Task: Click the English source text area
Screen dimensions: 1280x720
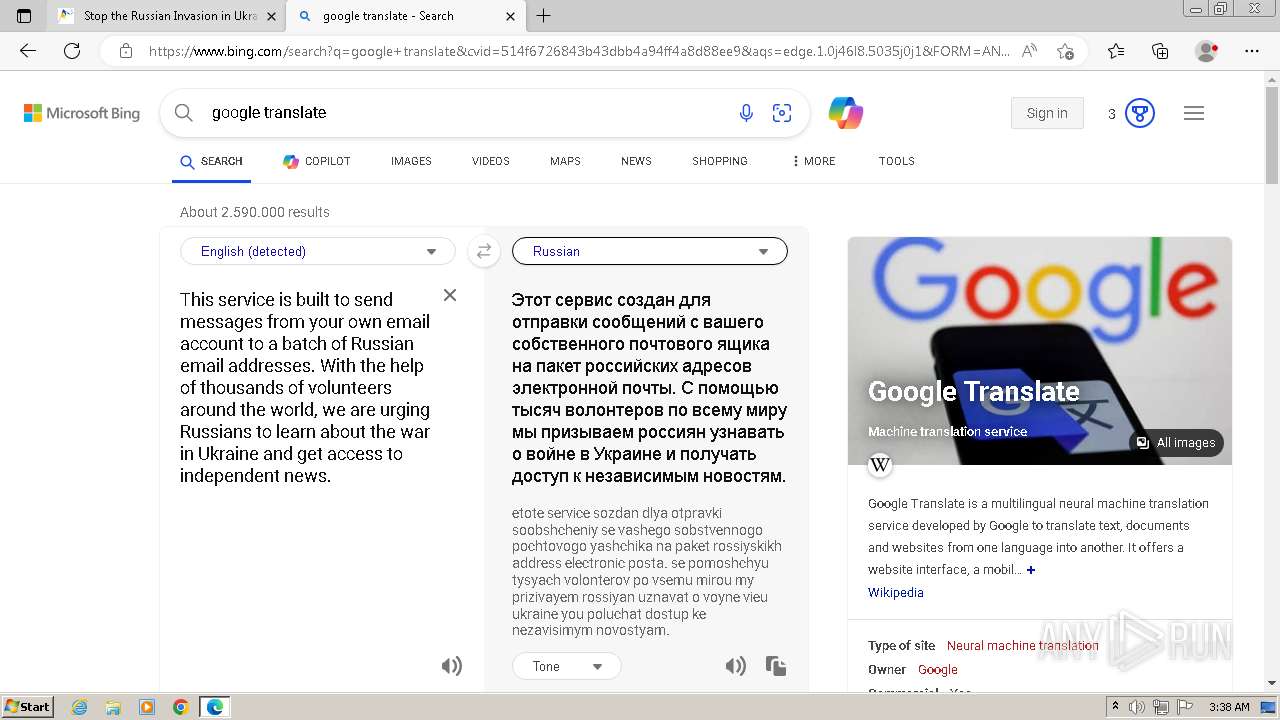Action: [x=305, y=387]
